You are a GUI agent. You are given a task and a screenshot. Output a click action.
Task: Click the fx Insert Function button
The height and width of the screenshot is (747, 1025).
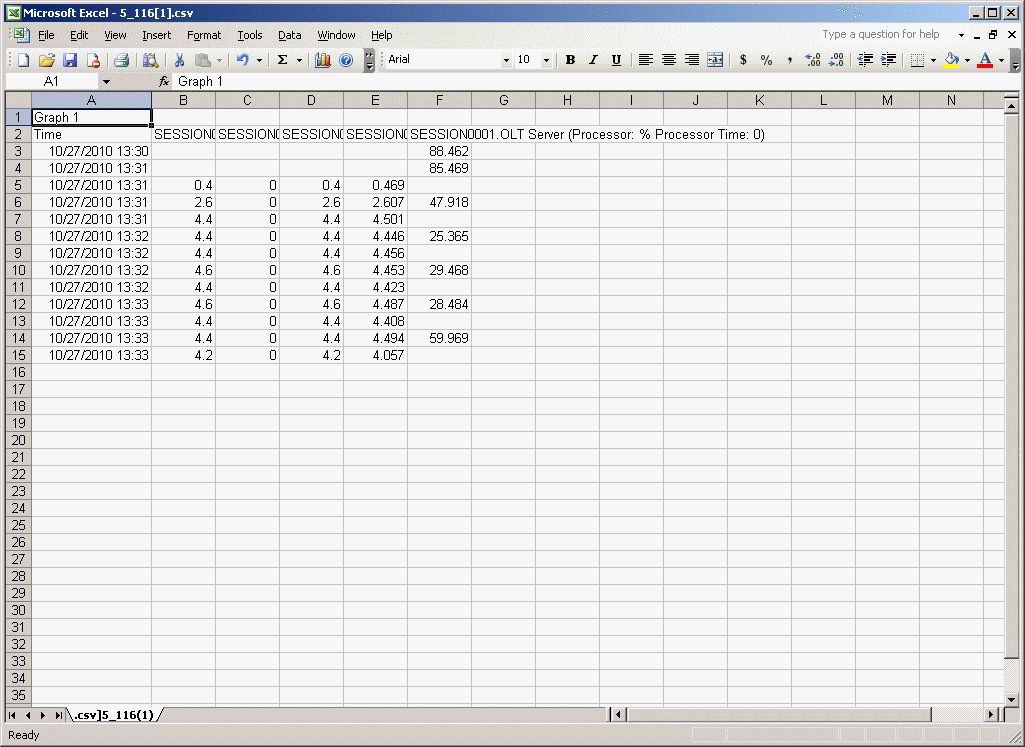[164, 82]
